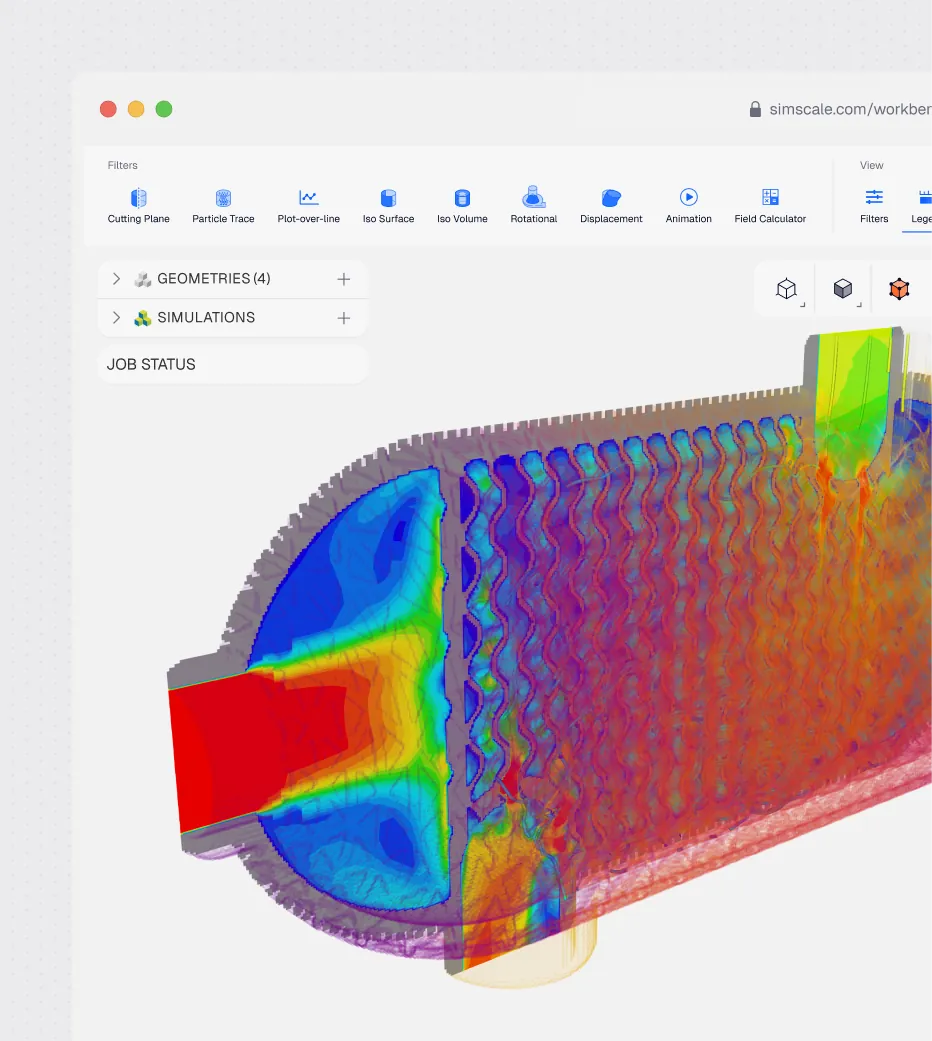Select the Rotational filter
Viewport: 932px width, 1041px height.
[534, 206]
